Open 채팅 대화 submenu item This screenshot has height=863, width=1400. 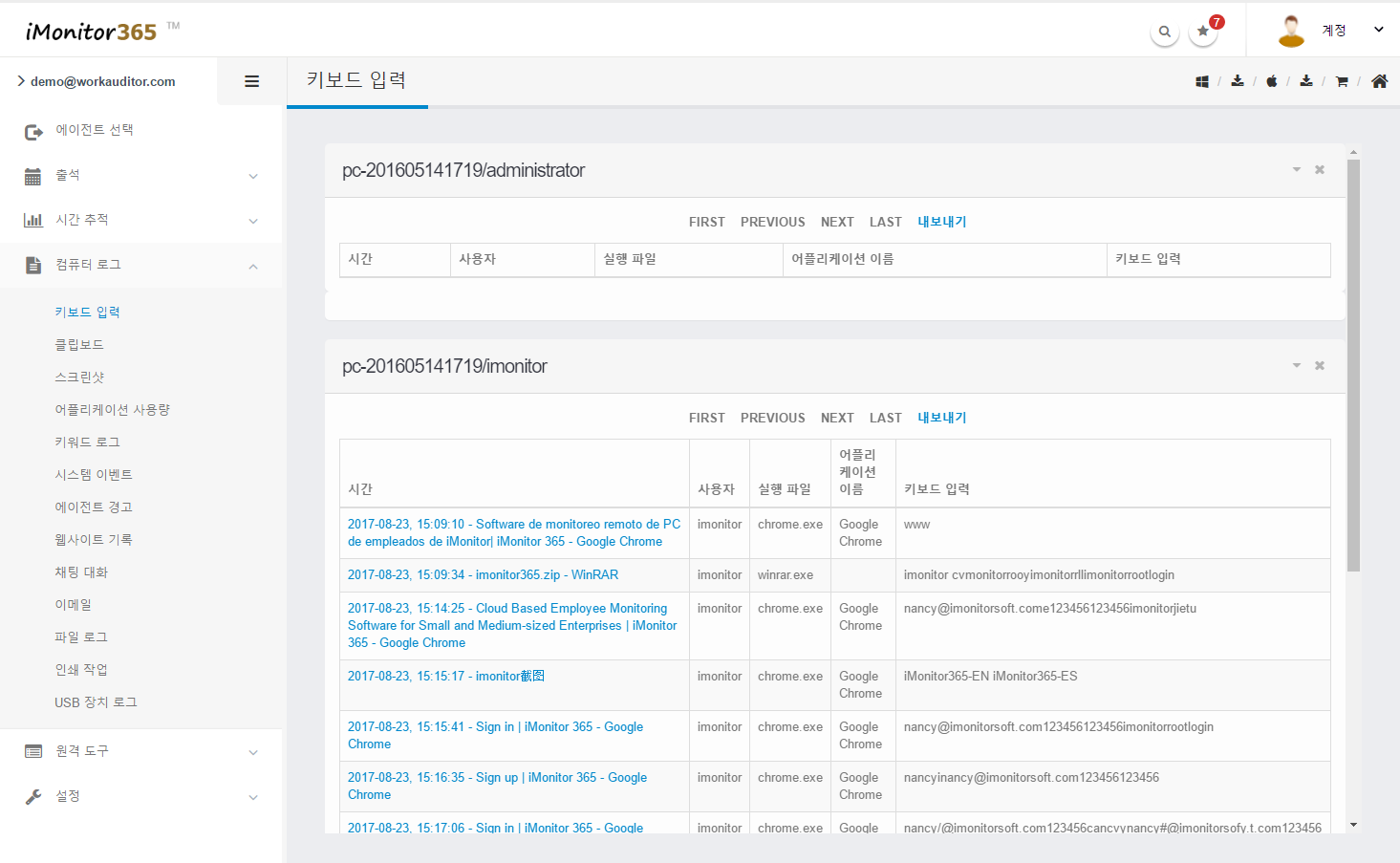(81, 572)
